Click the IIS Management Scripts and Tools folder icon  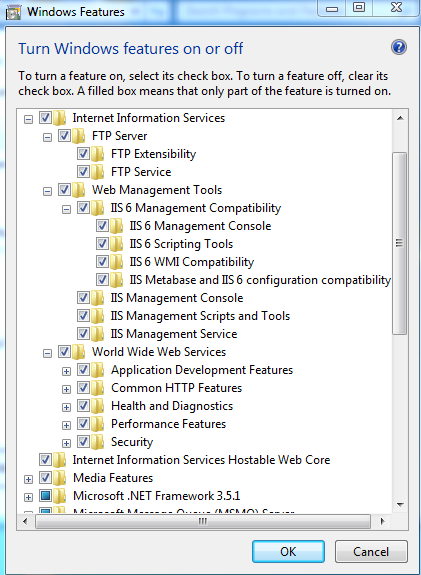point(98,316)
